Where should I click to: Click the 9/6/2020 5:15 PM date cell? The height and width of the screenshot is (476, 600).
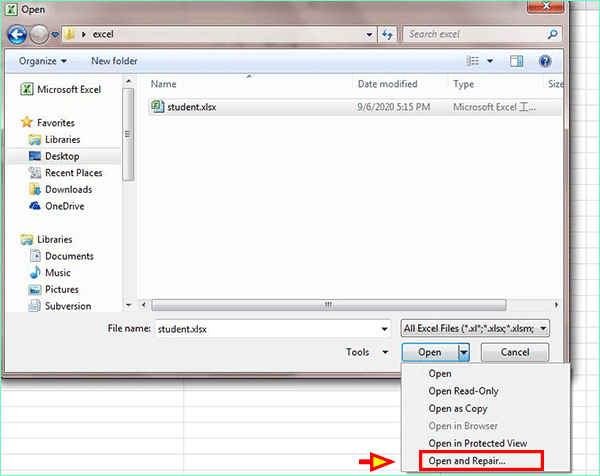pos(393,107)
